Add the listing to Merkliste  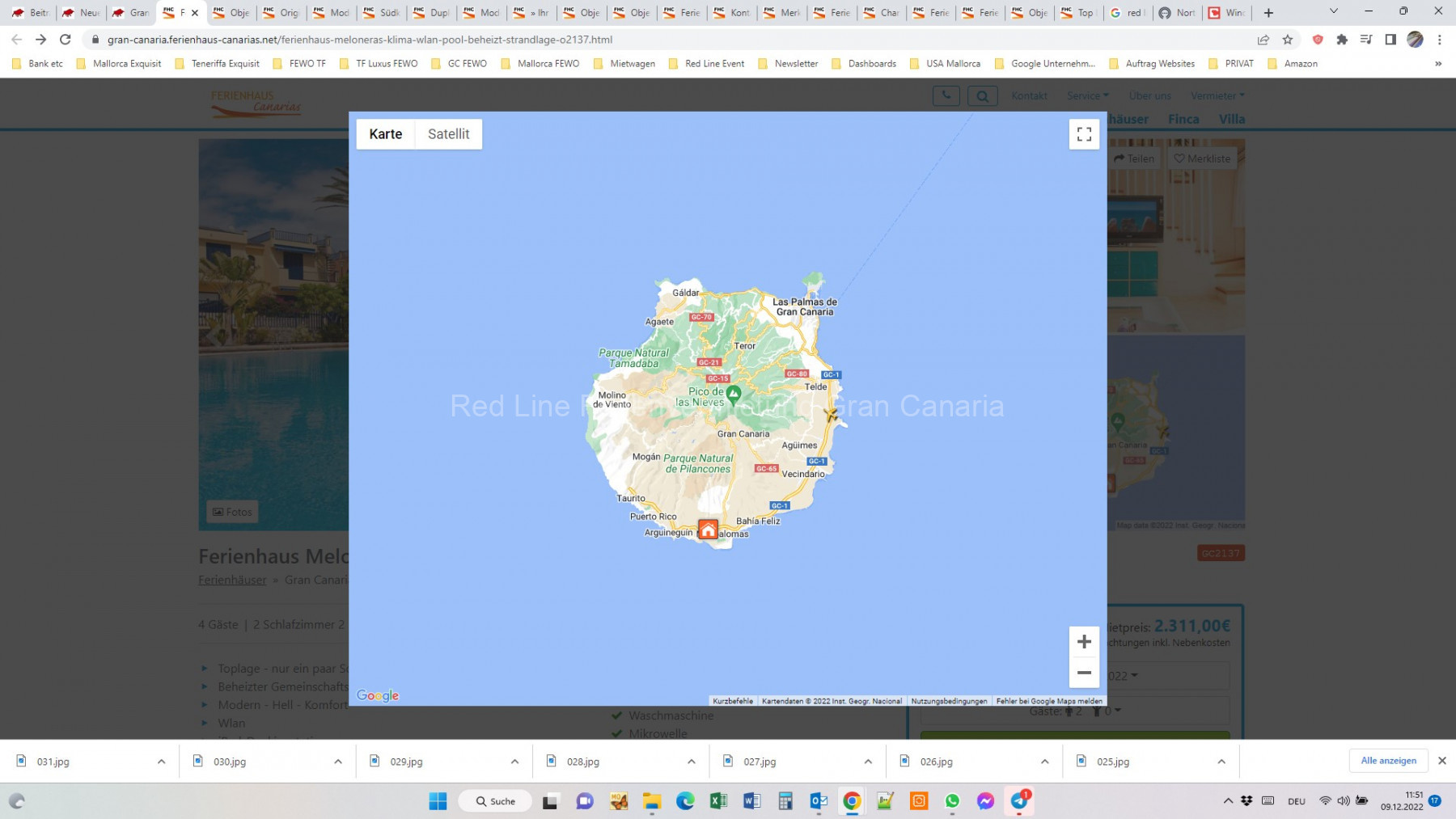pos(1202,158)
